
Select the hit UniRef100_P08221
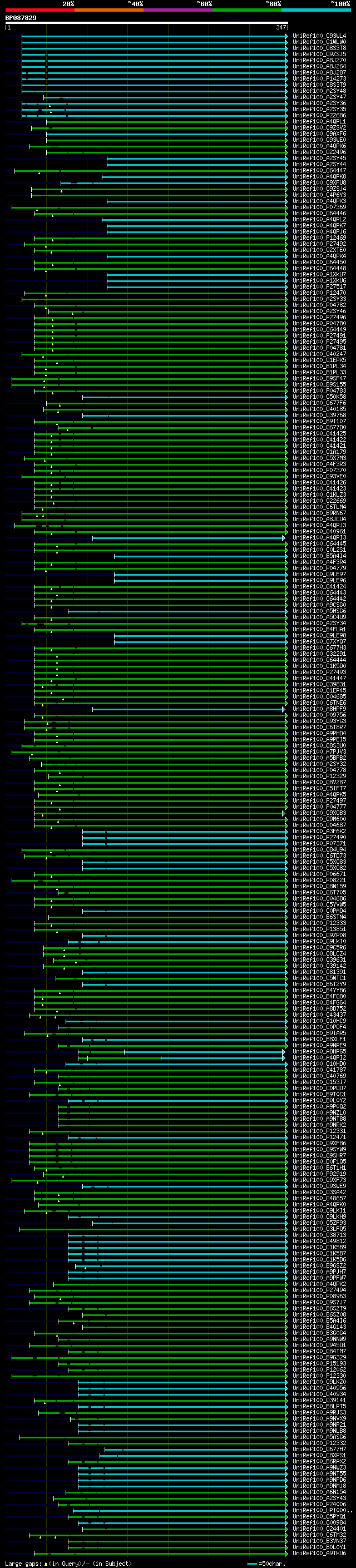[319, 881]
